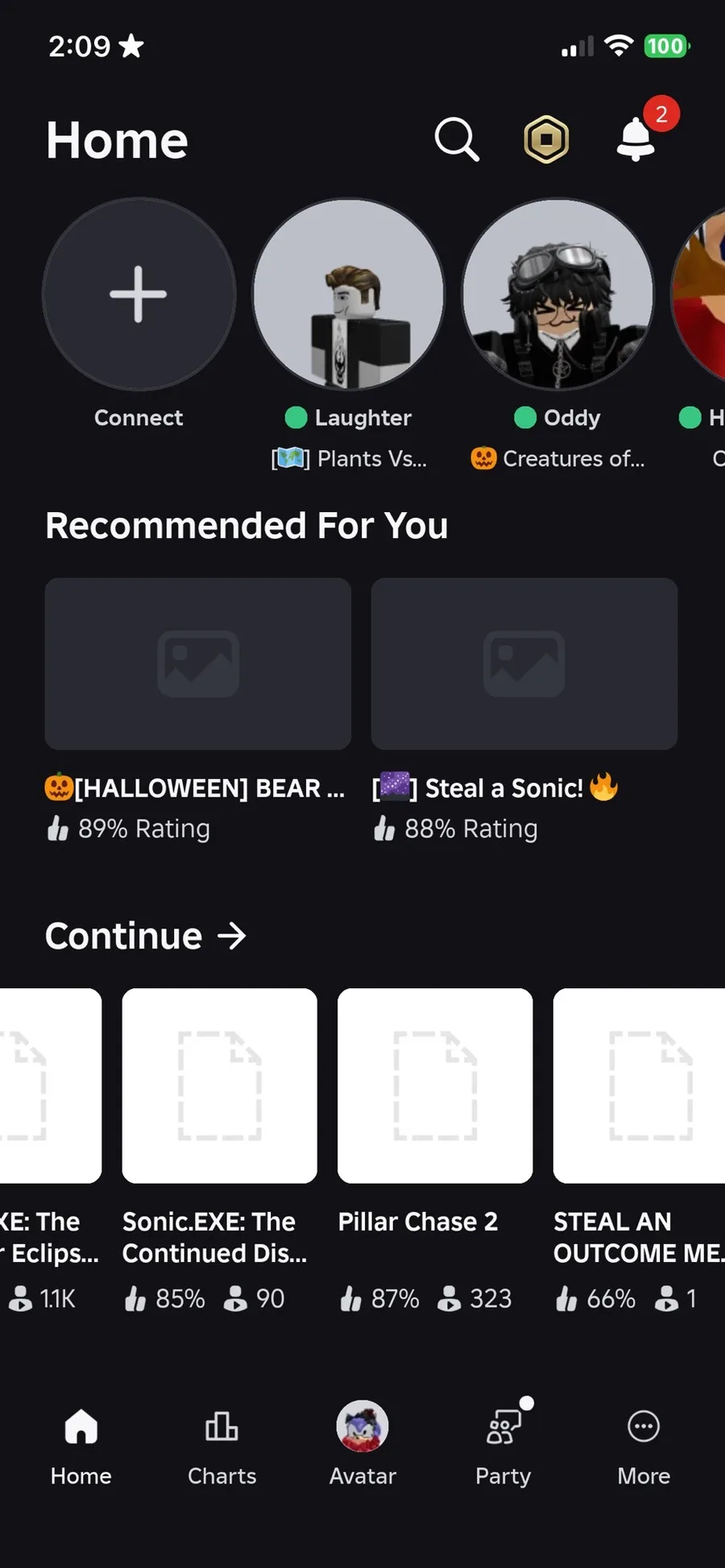The image size is (725, 1568).
Task: Tap the Home tab icon
Action: [x=81, y=1426]
